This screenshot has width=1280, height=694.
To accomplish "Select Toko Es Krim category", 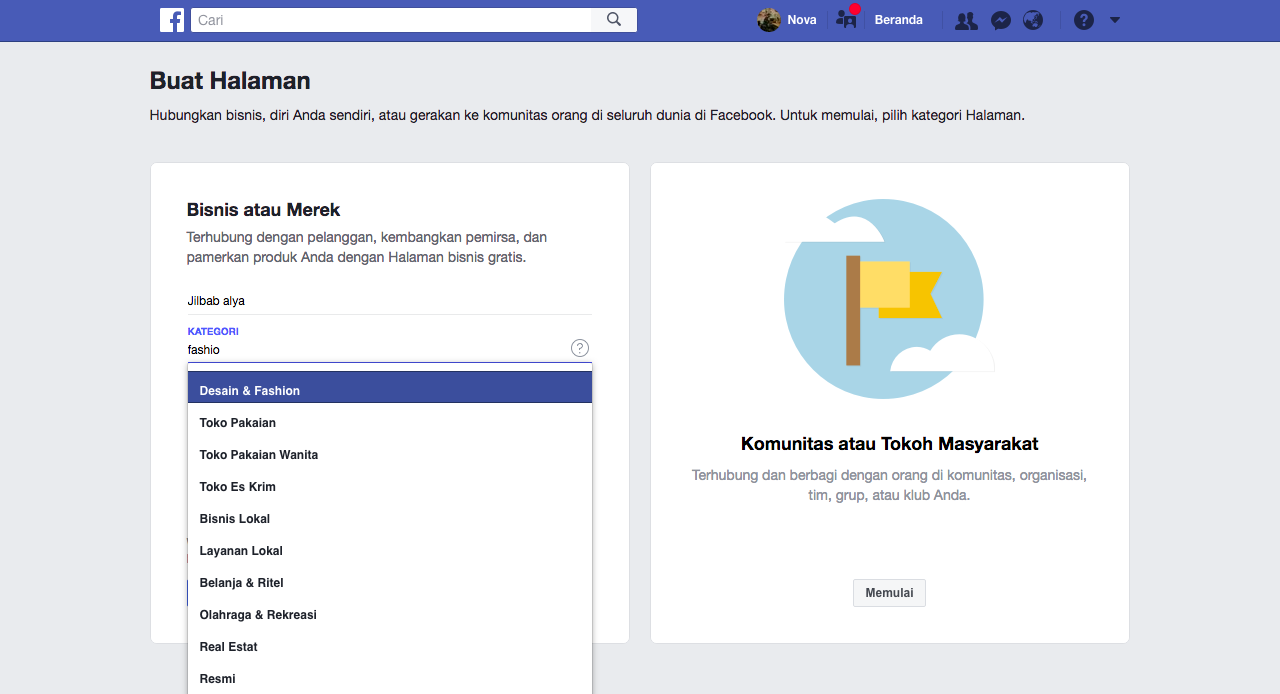I will click(237, 486).
